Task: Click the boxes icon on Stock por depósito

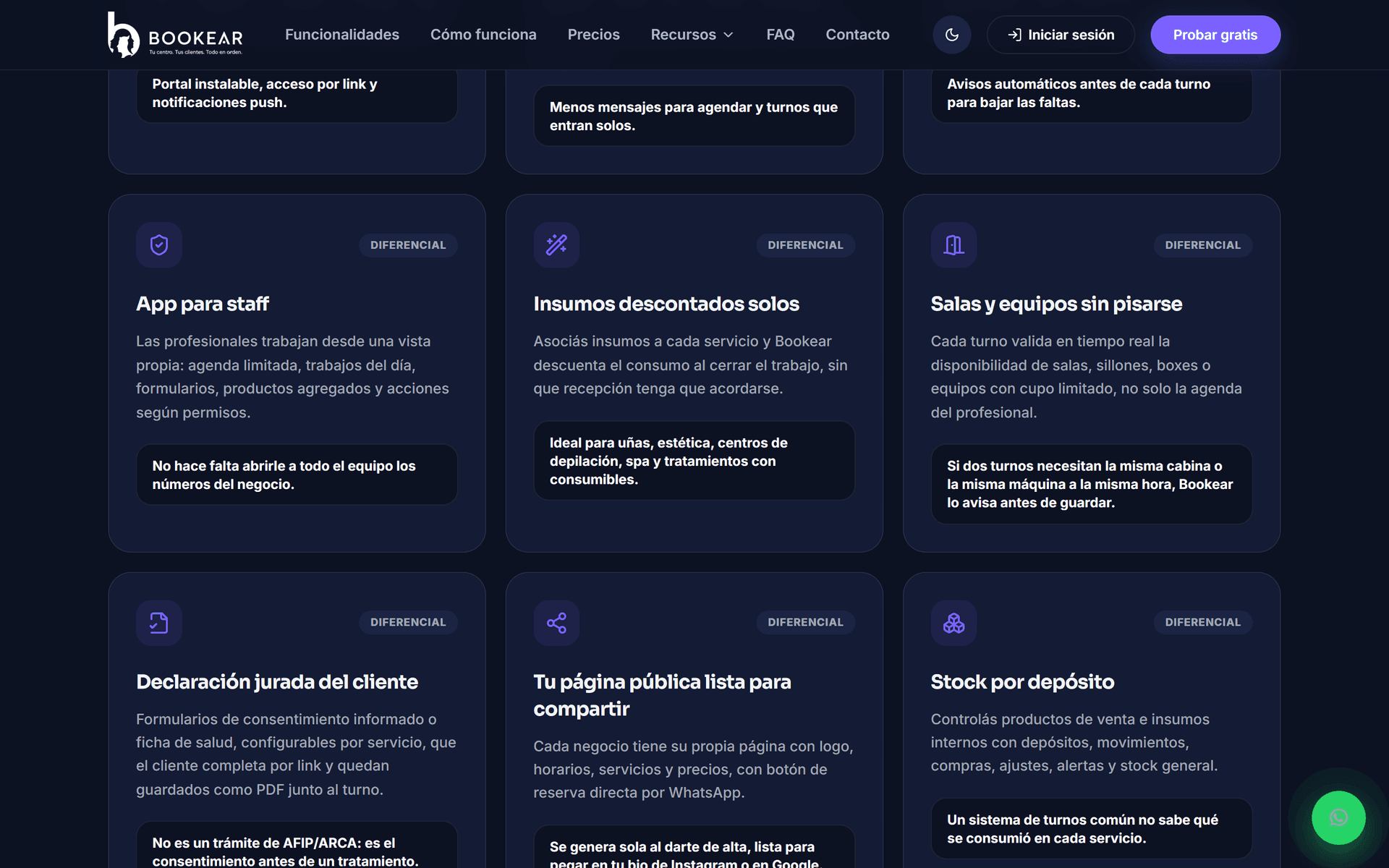Action: tap(953, 623)
